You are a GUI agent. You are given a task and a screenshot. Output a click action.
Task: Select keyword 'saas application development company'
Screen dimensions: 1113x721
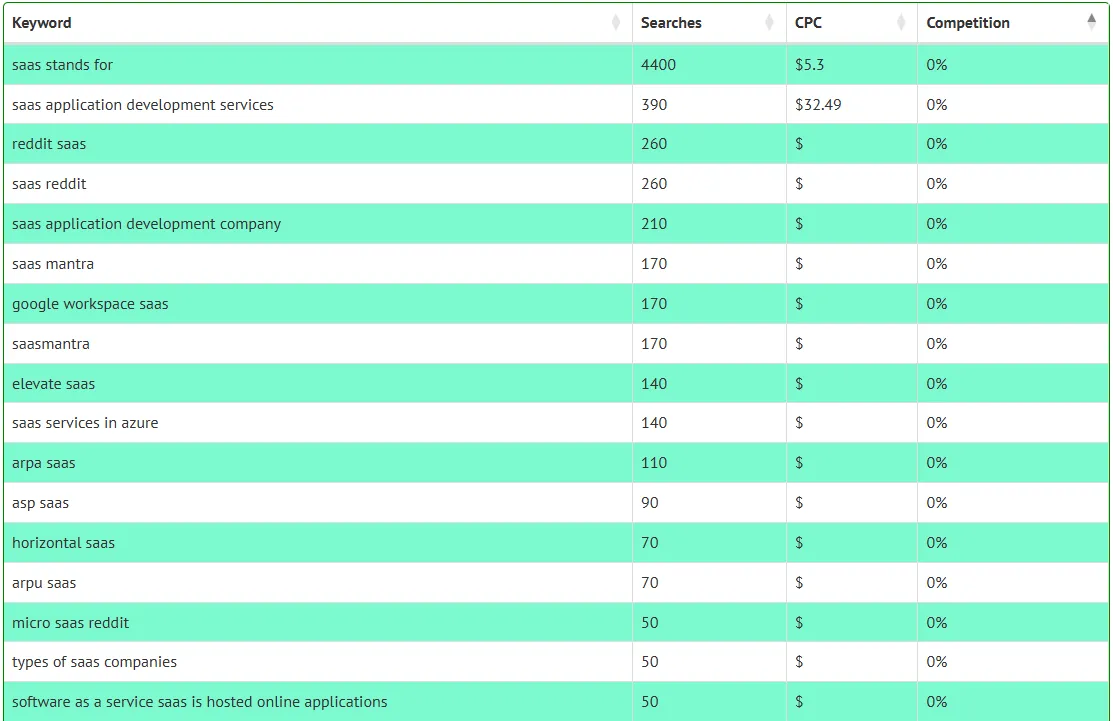[x=146, y=224]
